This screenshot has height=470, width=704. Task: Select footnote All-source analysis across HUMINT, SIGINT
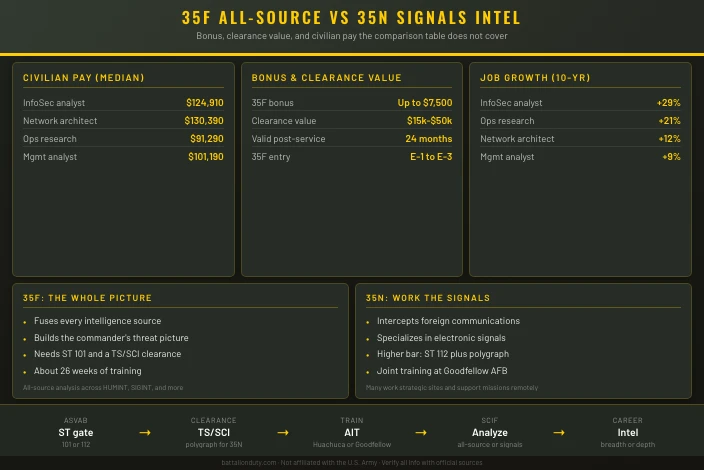pyautogui.click(x=103, y=387)
